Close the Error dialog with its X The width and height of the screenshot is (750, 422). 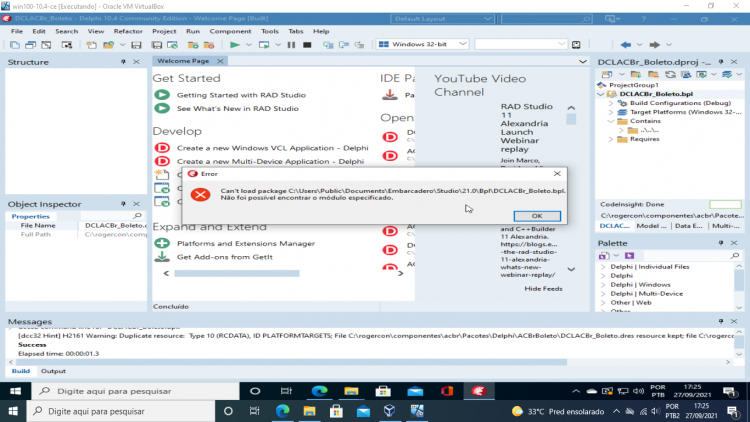[557, 174]
